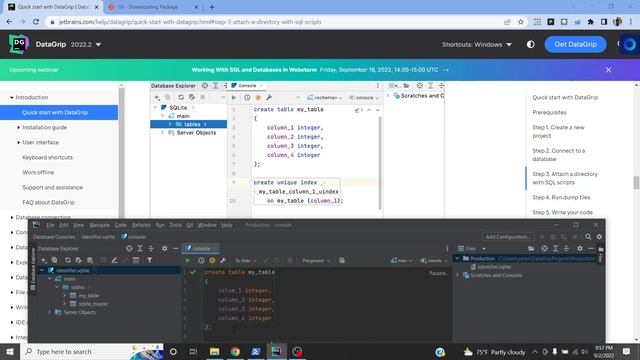Image resolution: width=640 pixels, height=360 pixels.
Task: Open the main schema dropdown in DataGrip console toolbar
Action: [401, 260]
